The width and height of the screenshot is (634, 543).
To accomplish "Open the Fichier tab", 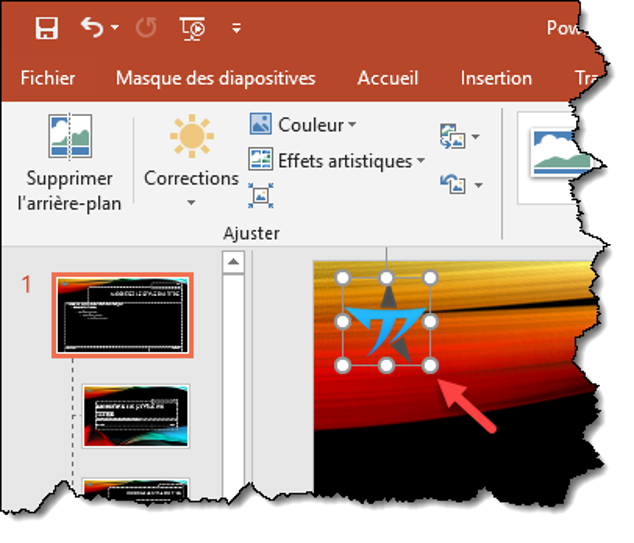I will (x=48, y=78).
